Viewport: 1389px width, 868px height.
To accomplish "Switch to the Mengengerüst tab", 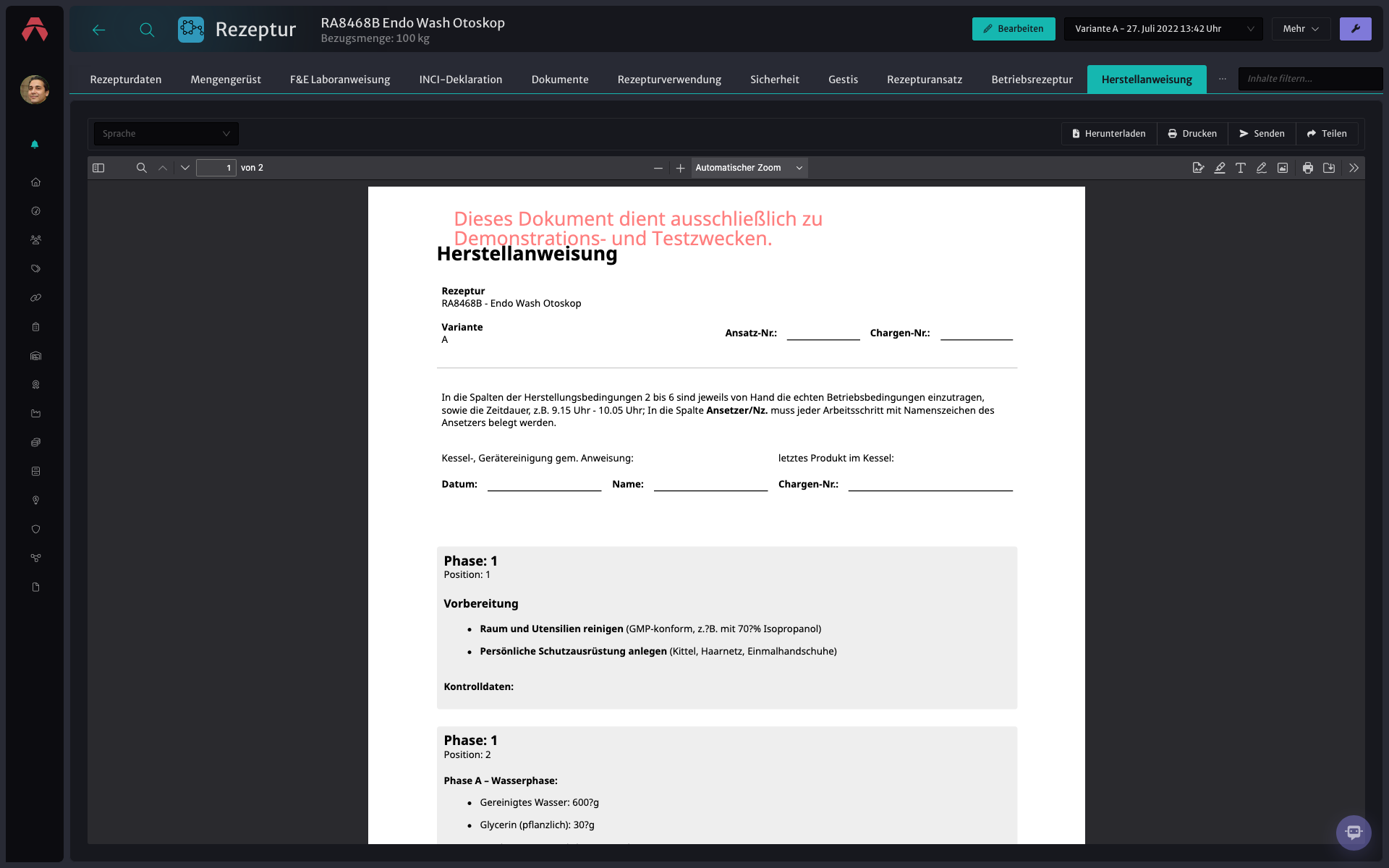I will pyautogui.click(x=226, y=80).
